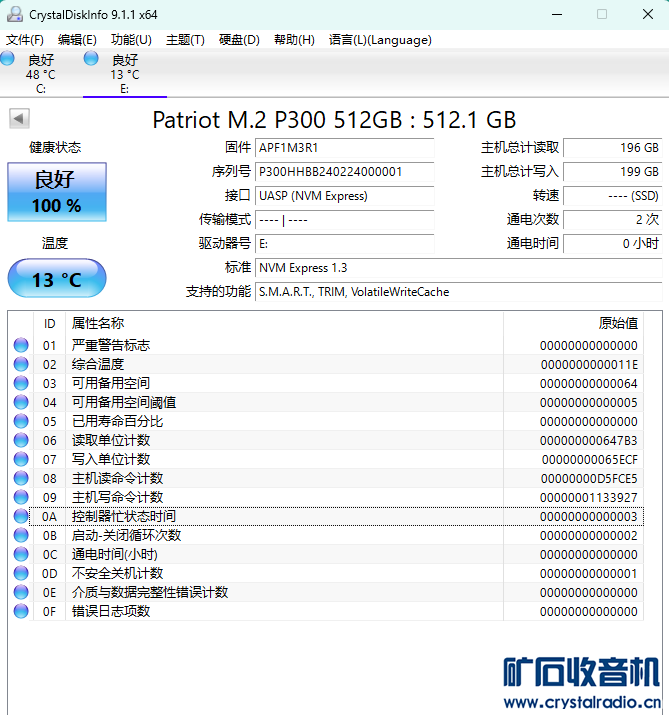Click the 良好 100 % health status button
The height and width of the screenshot is (715, 669).
click(57, 192)
